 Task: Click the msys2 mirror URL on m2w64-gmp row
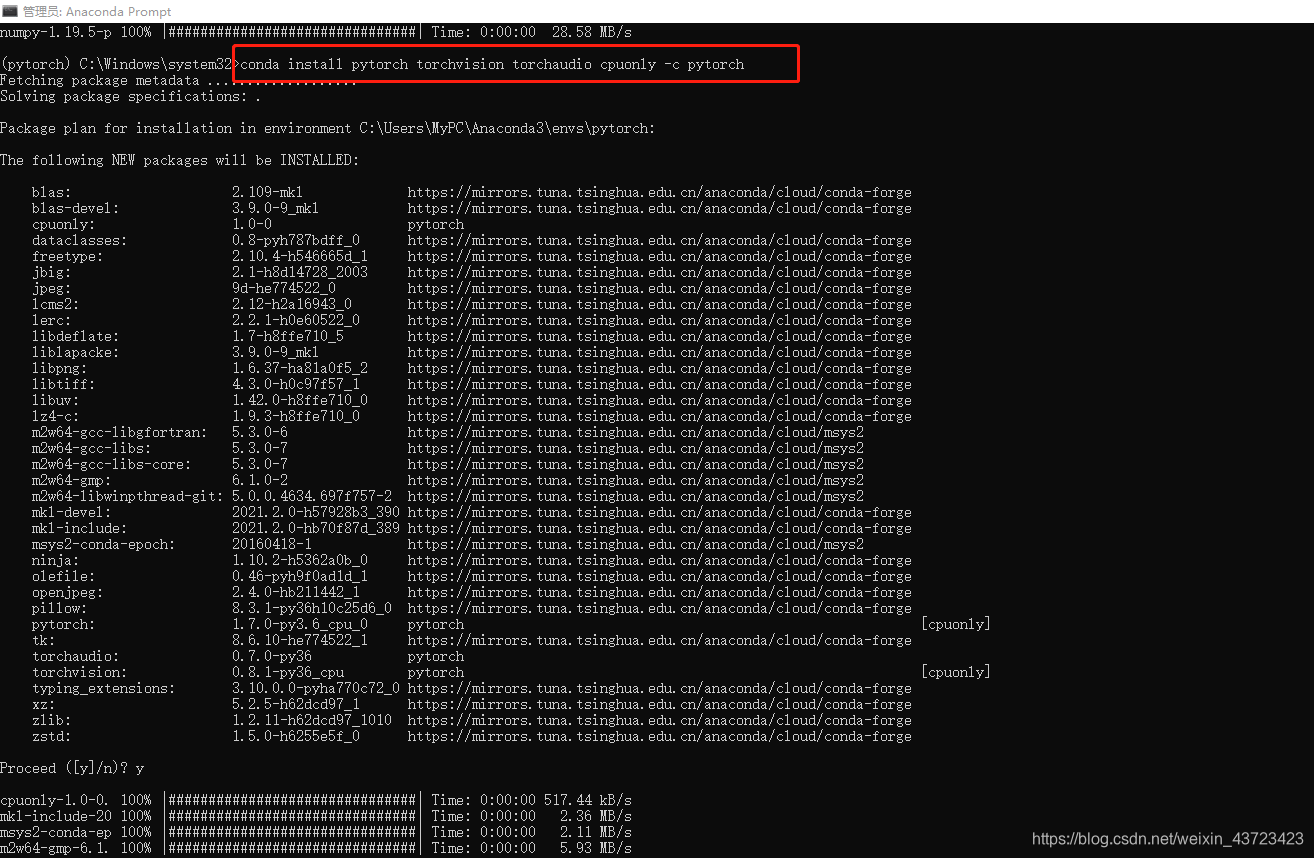click(636, 480)
